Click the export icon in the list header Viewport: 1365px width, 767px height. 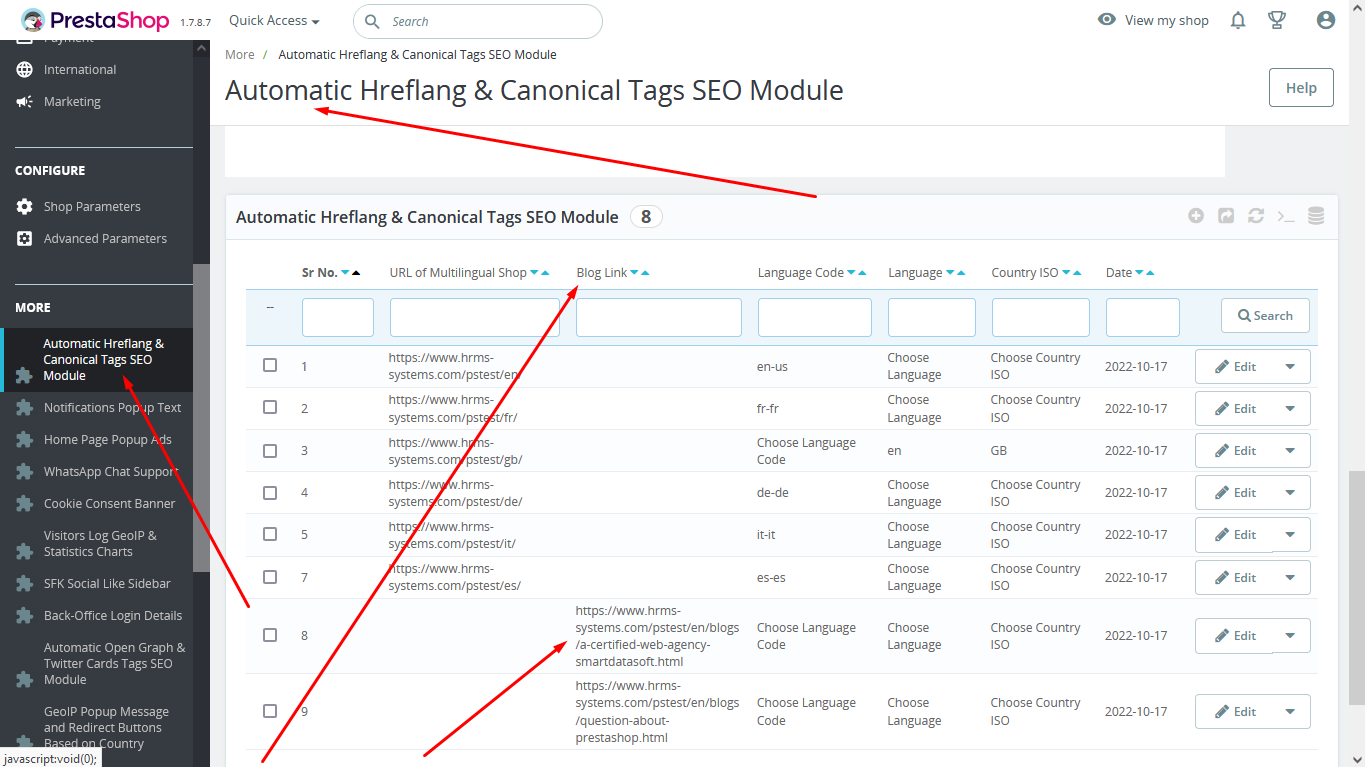click(x=1226, y=216)
